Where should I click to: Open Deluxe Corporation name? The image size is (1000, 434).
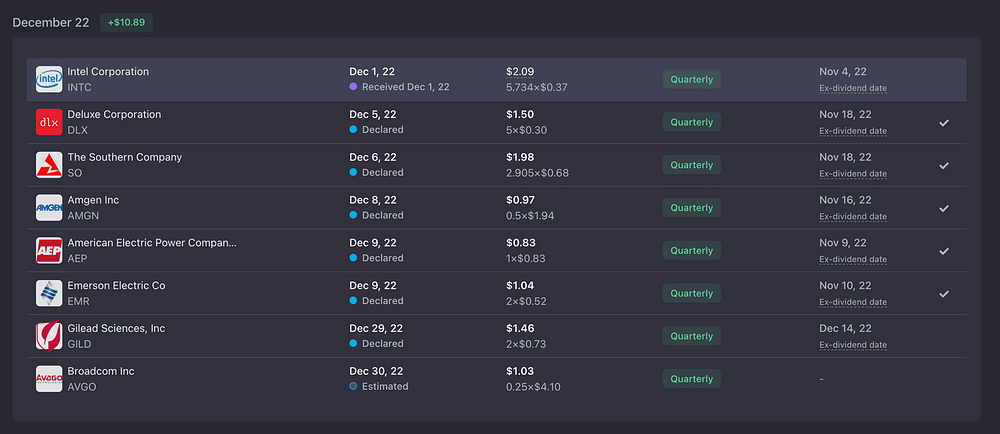[x=114, y=114]
